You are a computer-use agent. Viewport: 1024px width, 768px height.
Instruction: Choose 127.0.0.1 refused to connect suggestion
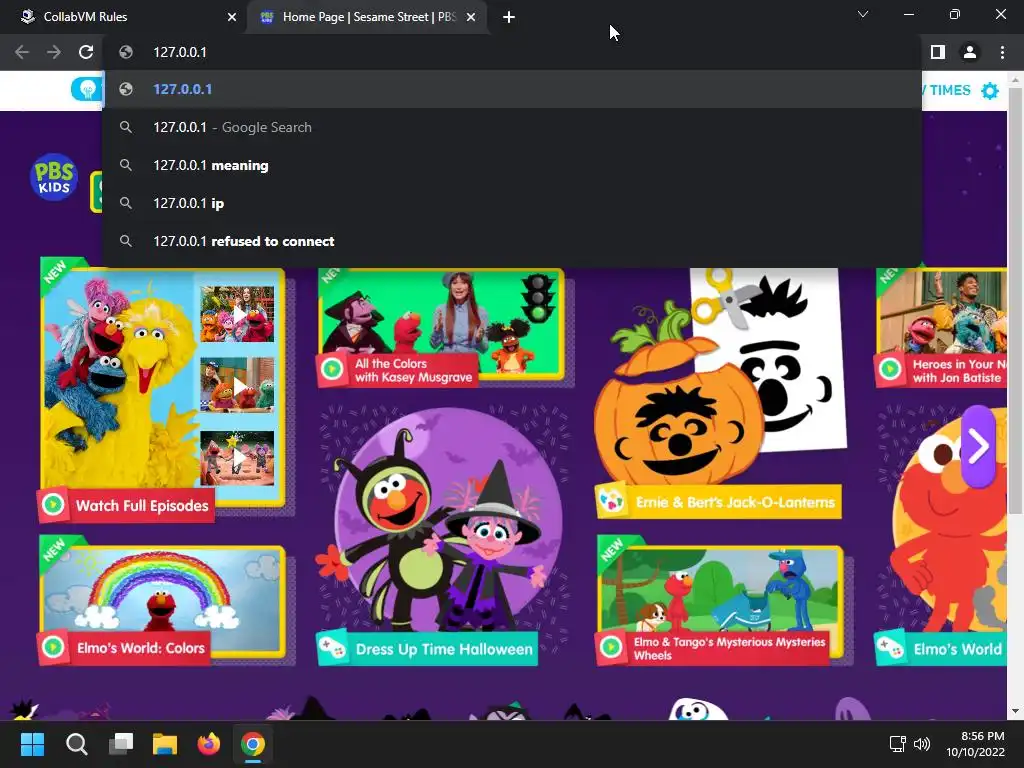coord(512,241)
